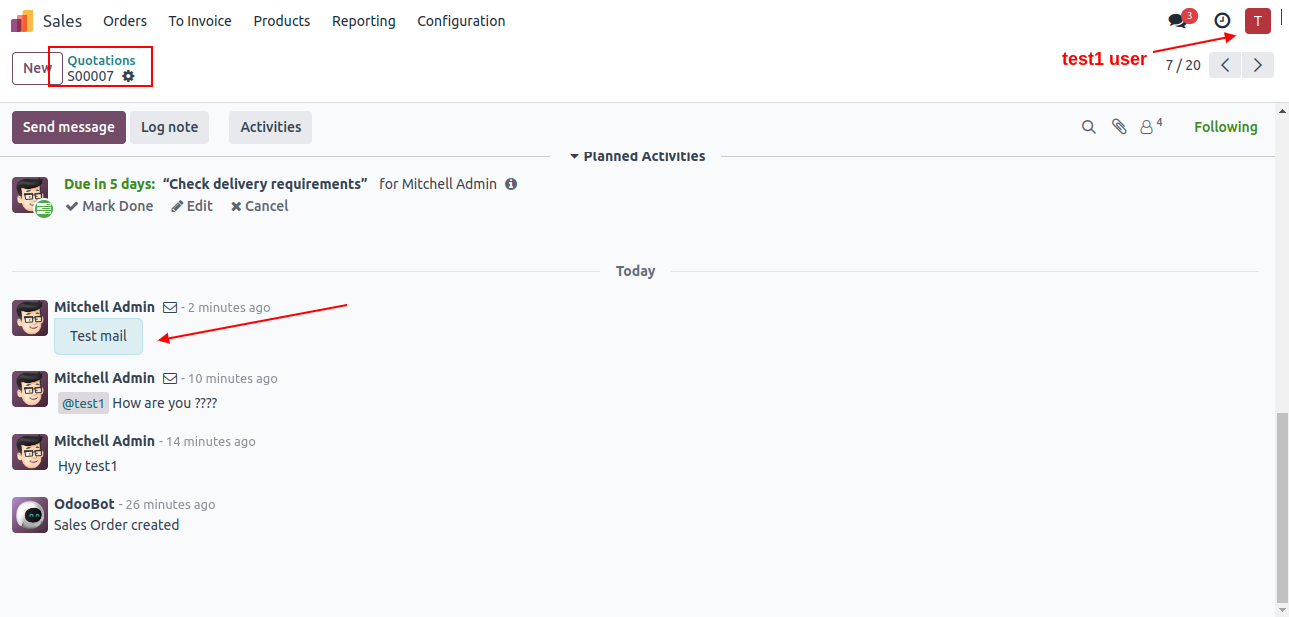The image size is (1289, 617).
Task: Click the activity info icon
Action: click(x=511, y=184)
